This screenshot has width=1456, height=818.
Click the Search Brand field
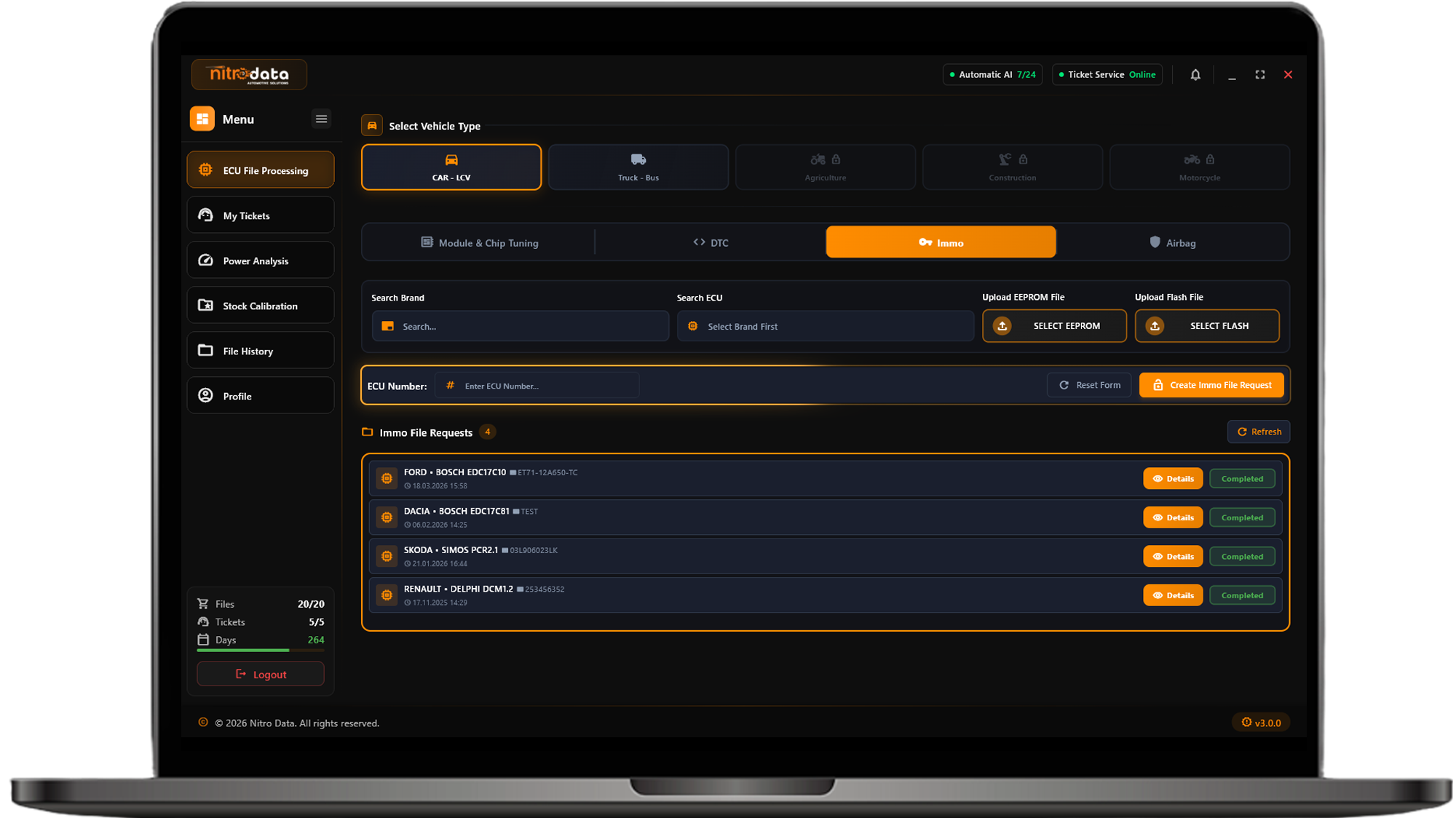[521, 326]
